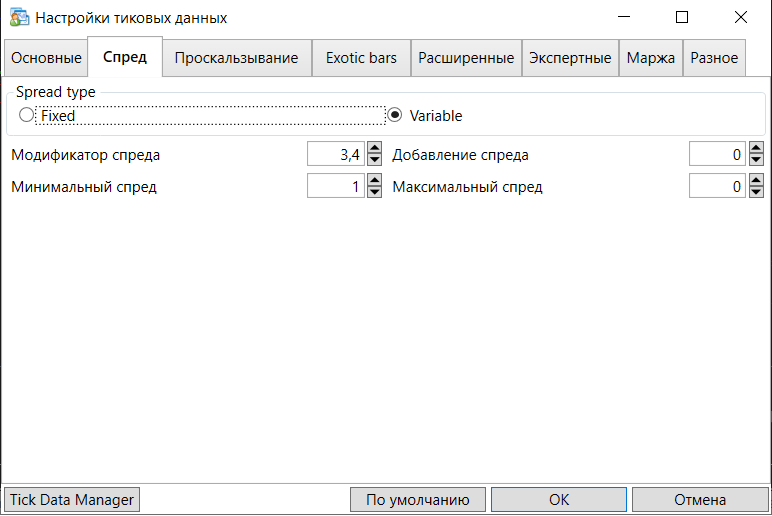Select the Variable spread type radio button
Image resolution: width=772 pixels, height=516 pixels.
pyautogui.click(x=394, y=115)
